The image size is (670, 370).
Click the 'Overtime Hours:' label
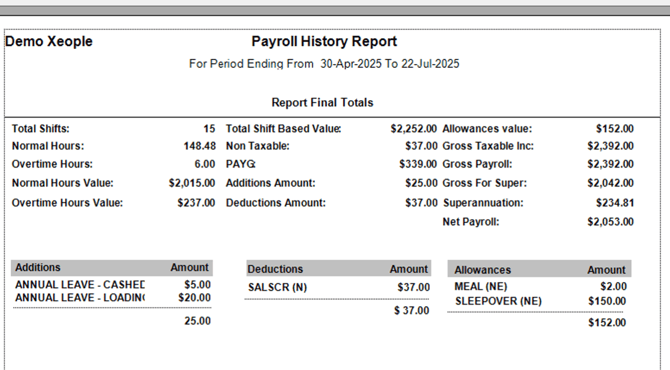tap(52, 164)
